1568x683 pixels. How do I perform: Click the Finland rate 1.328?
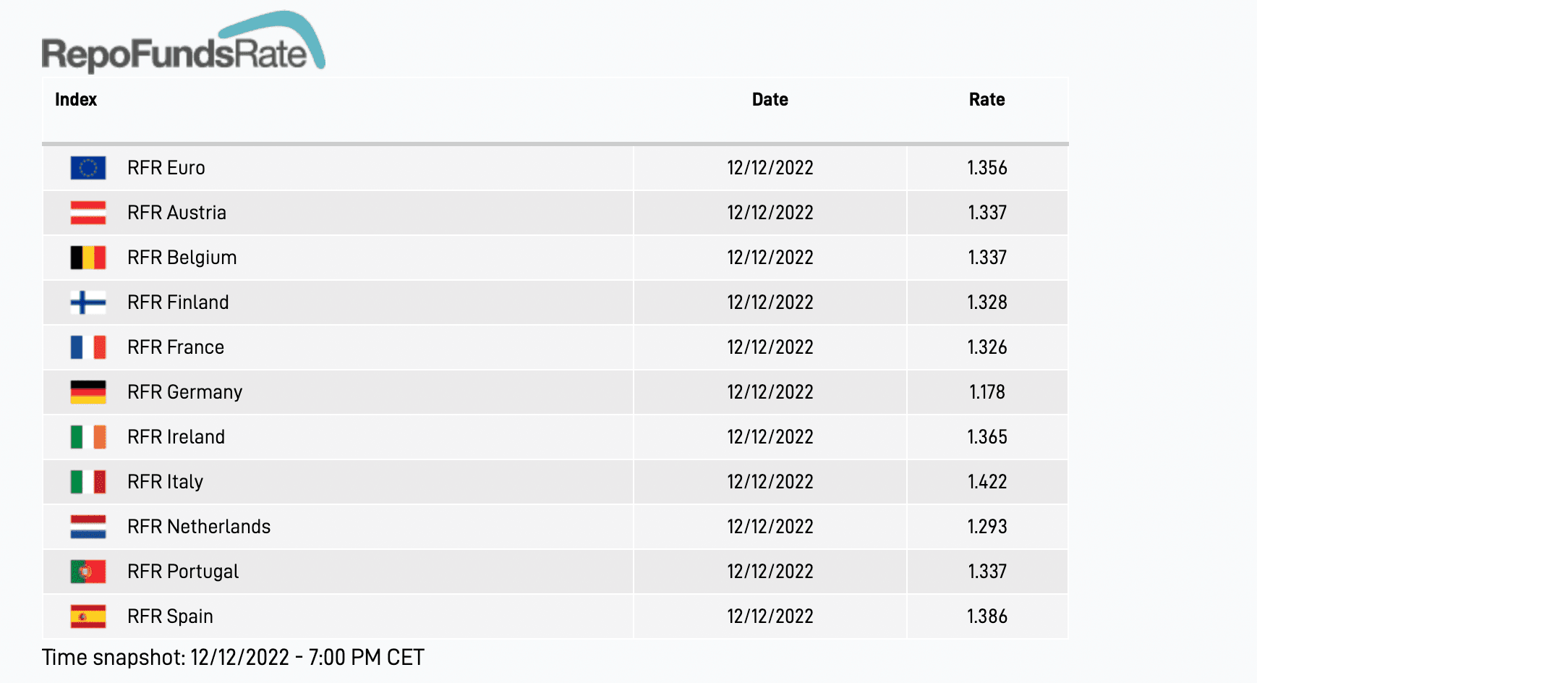987,302
